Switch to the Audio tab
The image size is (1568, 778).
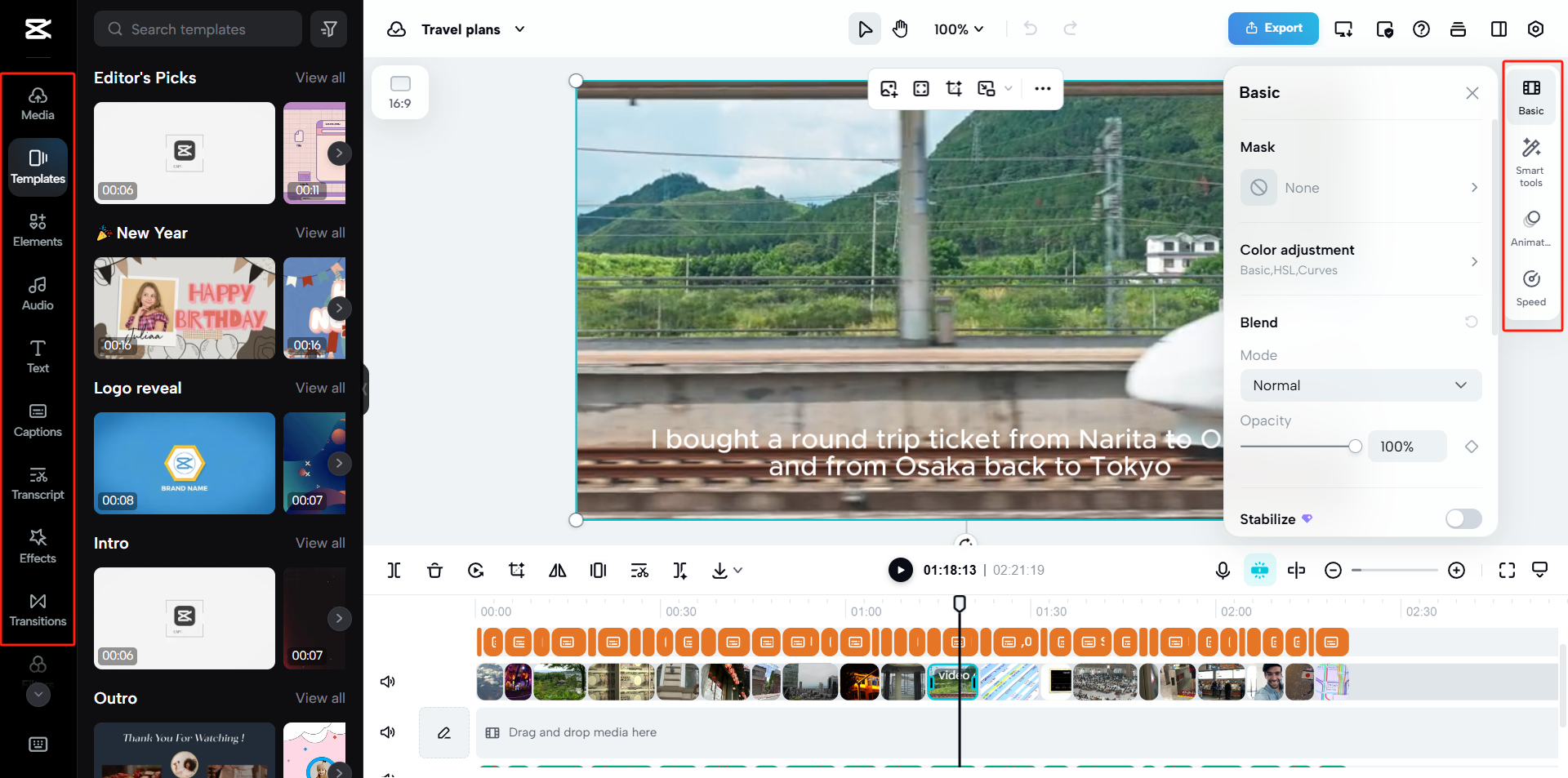(x=38, y=294)
